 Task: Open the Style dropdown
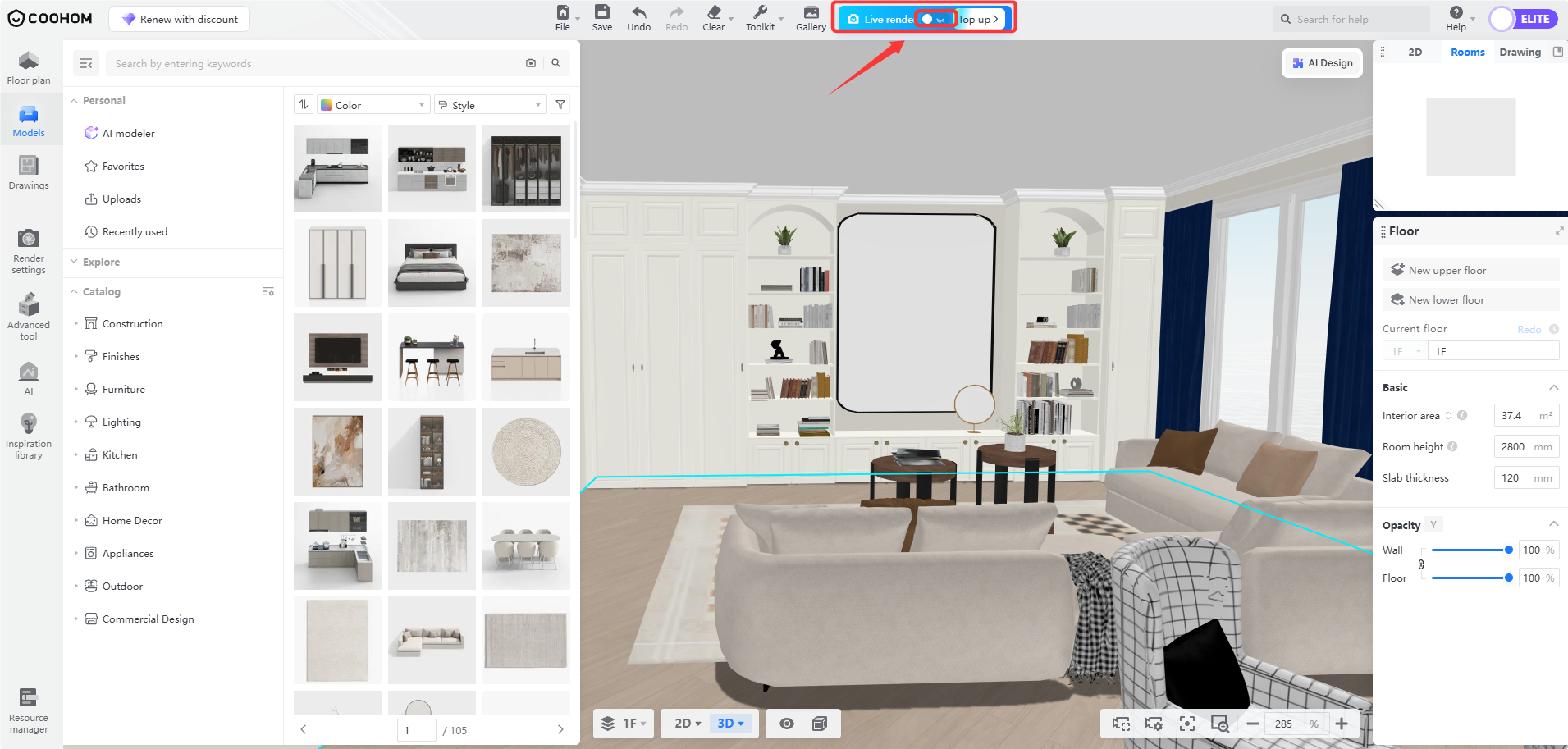pos(490,105)
